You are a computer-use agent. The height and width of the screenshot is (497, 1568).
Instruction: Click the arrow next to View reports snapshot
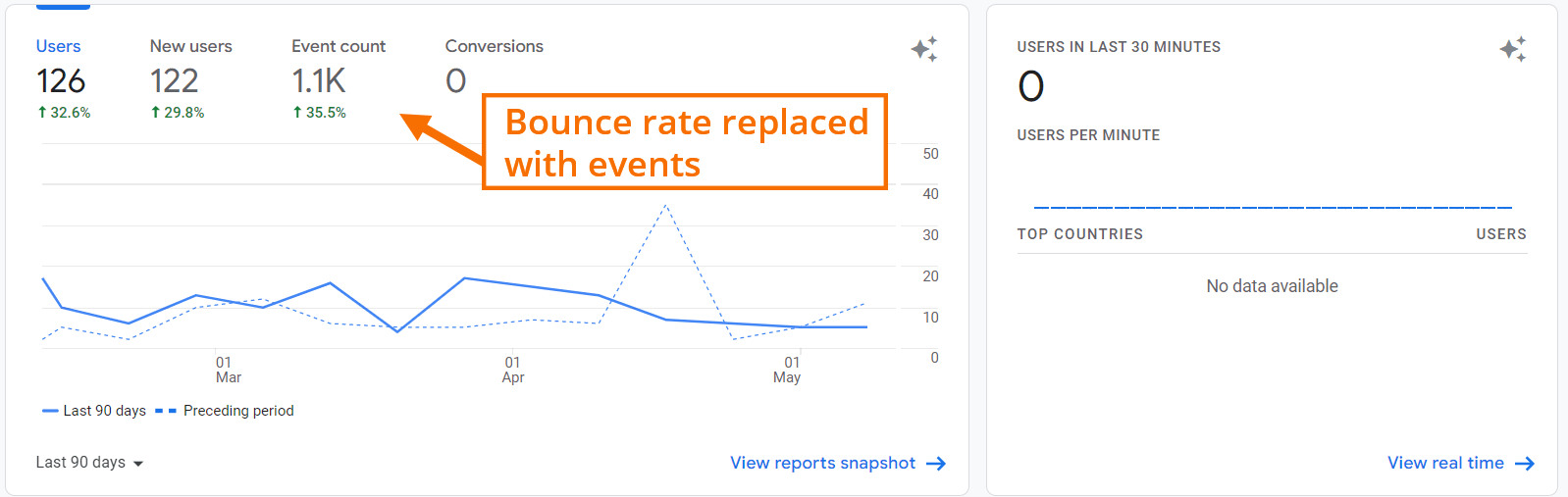pos(936,464)
